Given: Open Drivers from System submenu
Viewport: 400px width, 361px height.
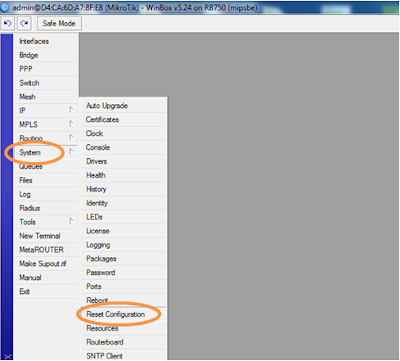Looking at the screenshot, I should click(x=123, y=161).
